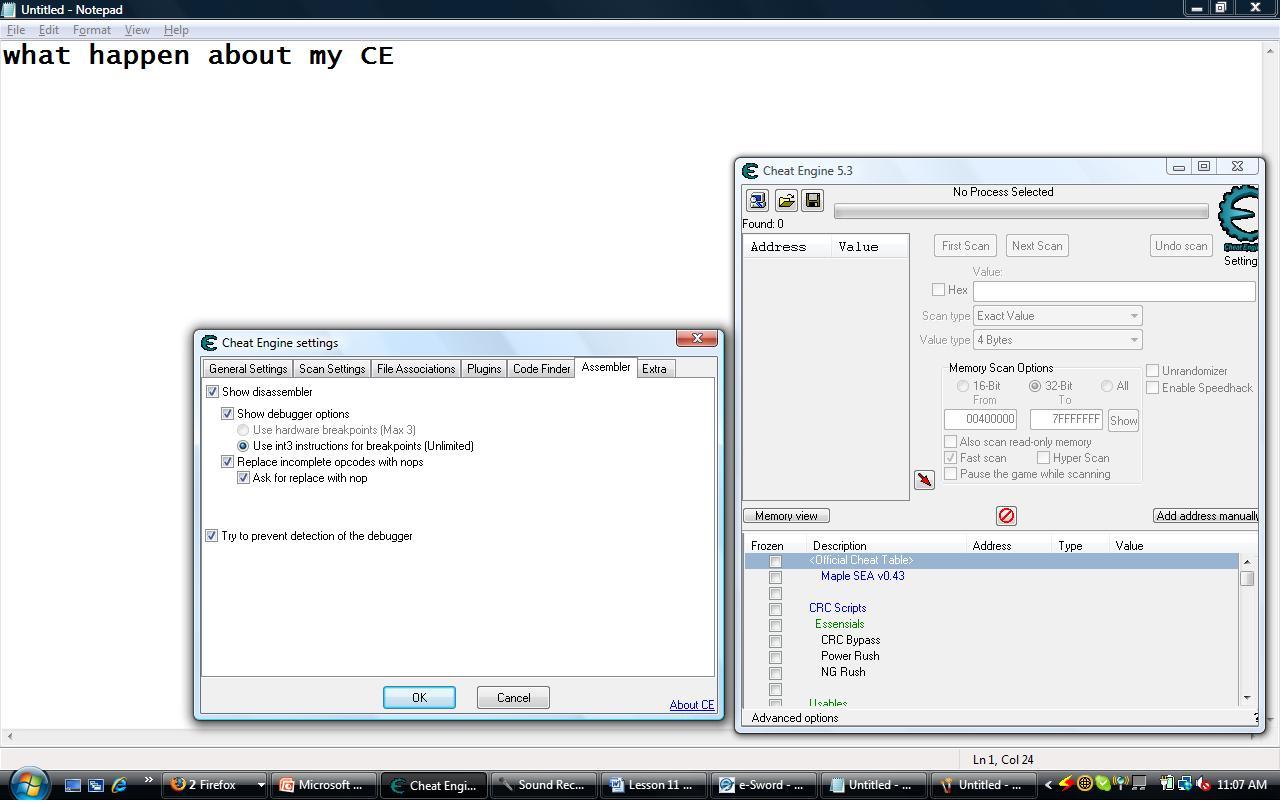Image resolution: width=1280 pixels, height=803 pixels.
Task: Launch Internet Explorer from quick launch
Action: coord(119,785)
